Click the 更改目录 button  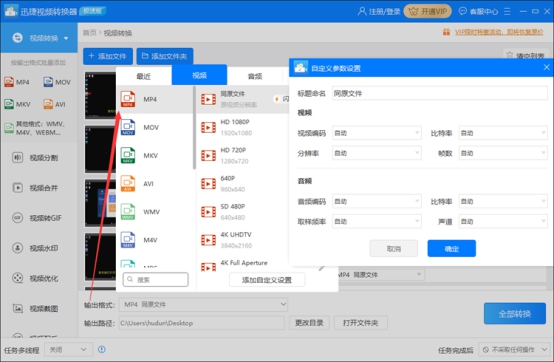[x=309, y=323]
